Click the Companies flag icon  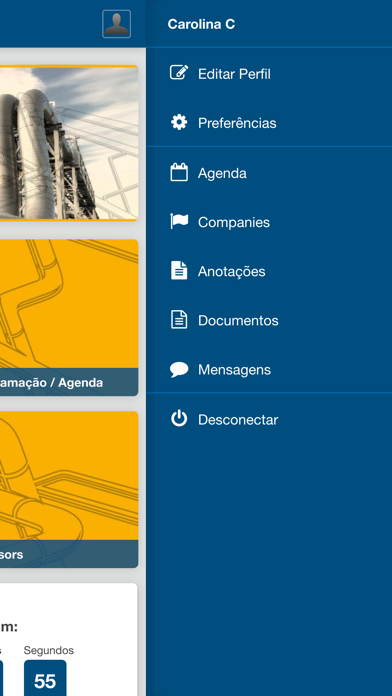tap(179, 221)
